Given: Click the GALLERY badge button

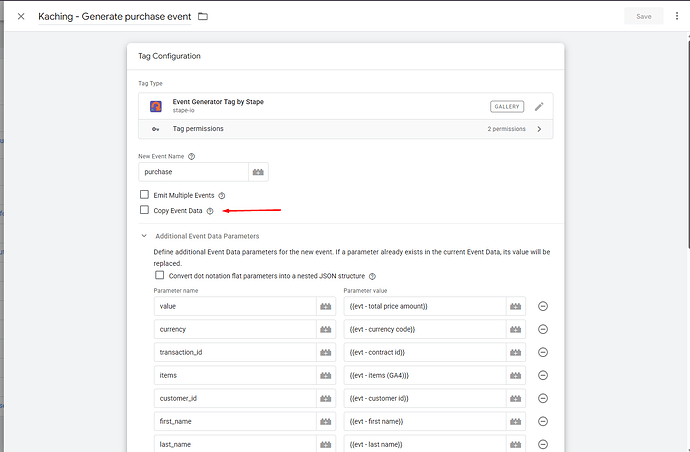Looking at the screenshot, I should pyautogui.click(x=507, y=107).
